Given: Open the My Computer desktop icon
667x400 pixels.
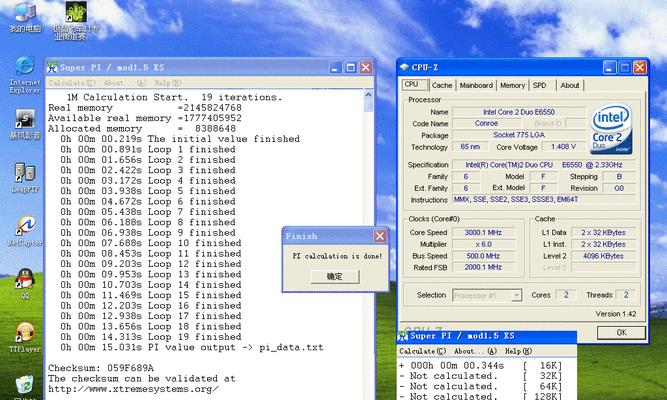Looking at the screenshot, I should click(x=25, y=16).
